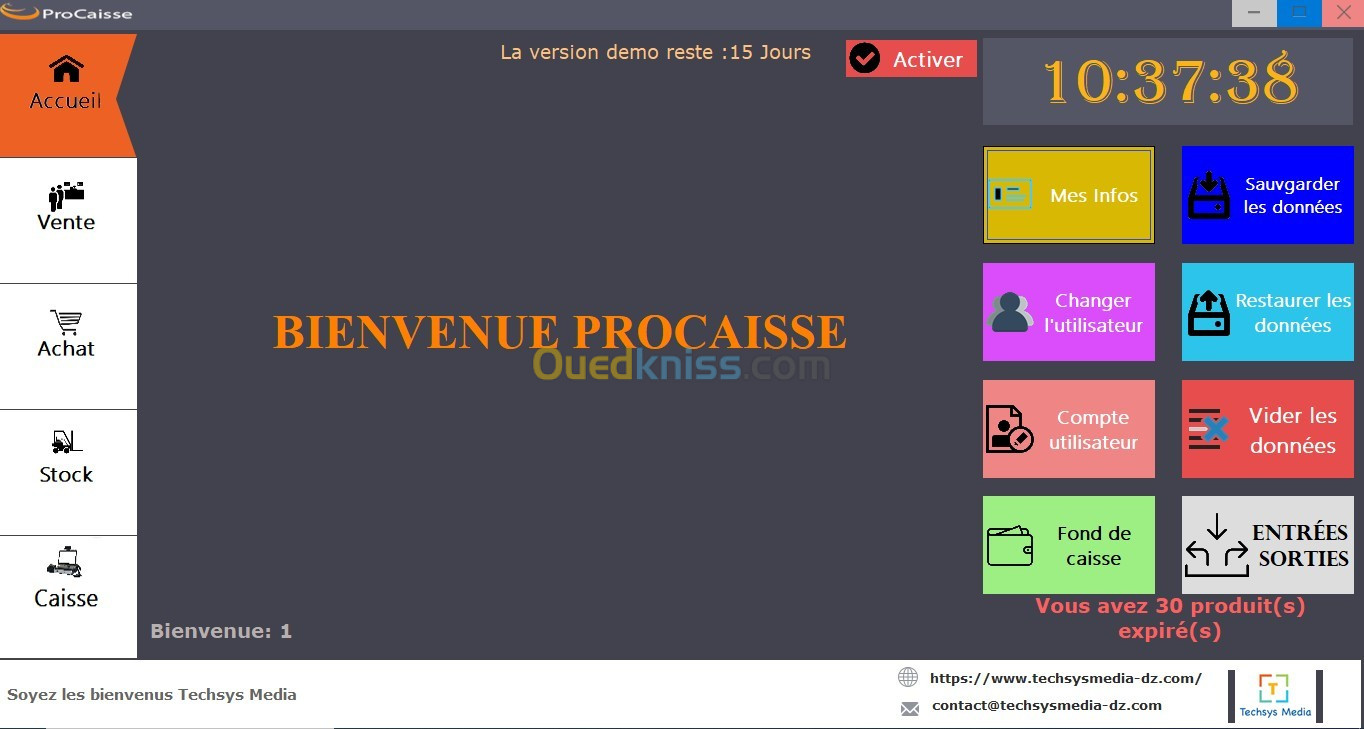This screenshot has height=729, width=1364.
Task: Click the expired products warning text
Action: tap(1170, 618)
